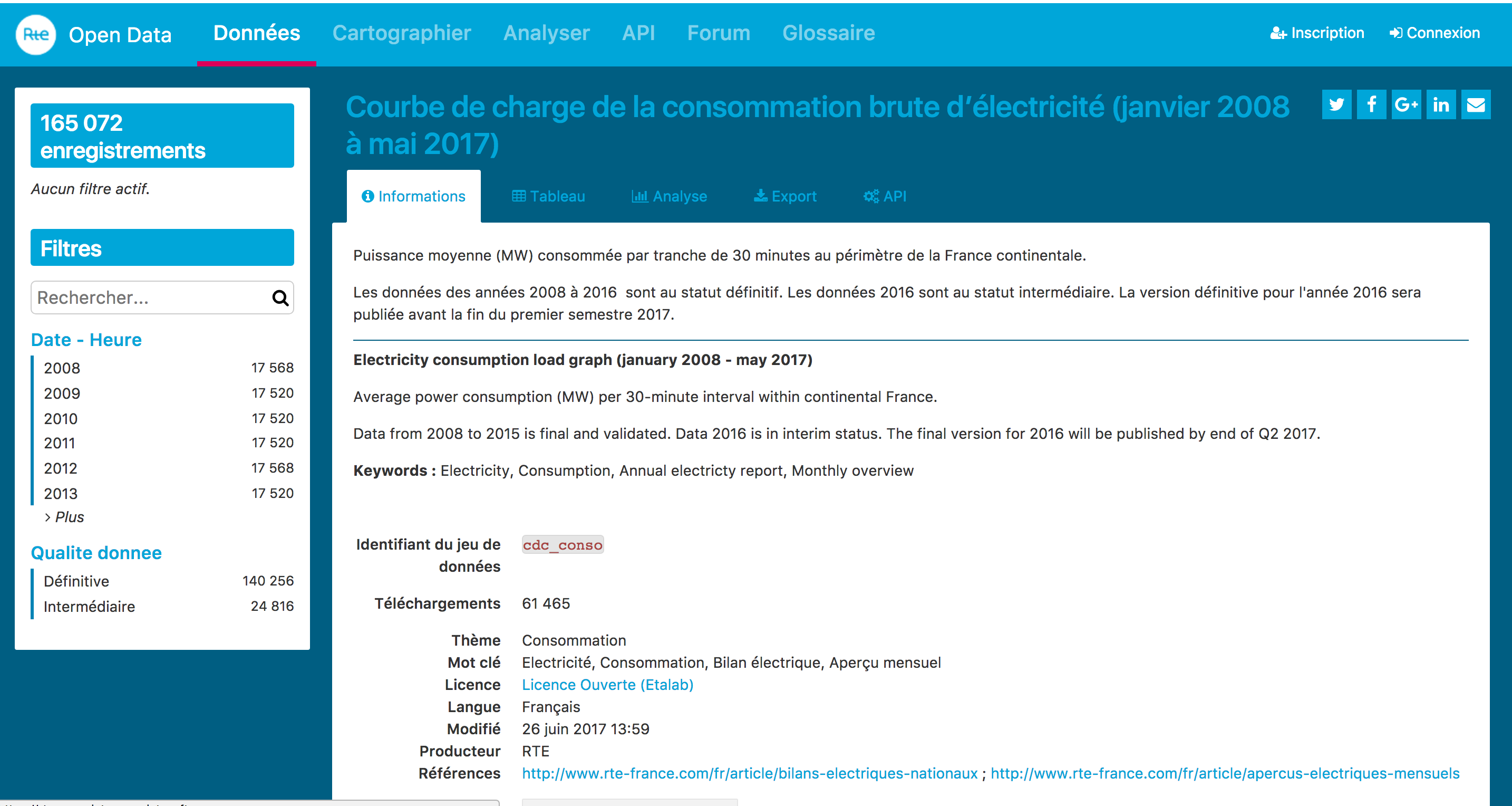The width and height of the screenshot is (1512, 806).
Task: Filter records by year 2013
Action: [61, 494]
